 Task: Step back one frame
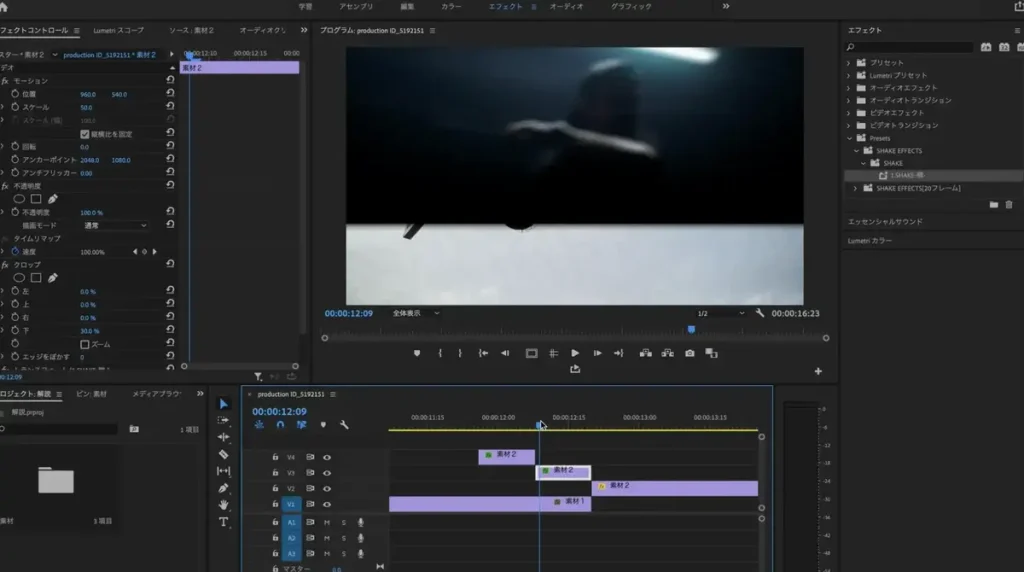tap(505, 353)
